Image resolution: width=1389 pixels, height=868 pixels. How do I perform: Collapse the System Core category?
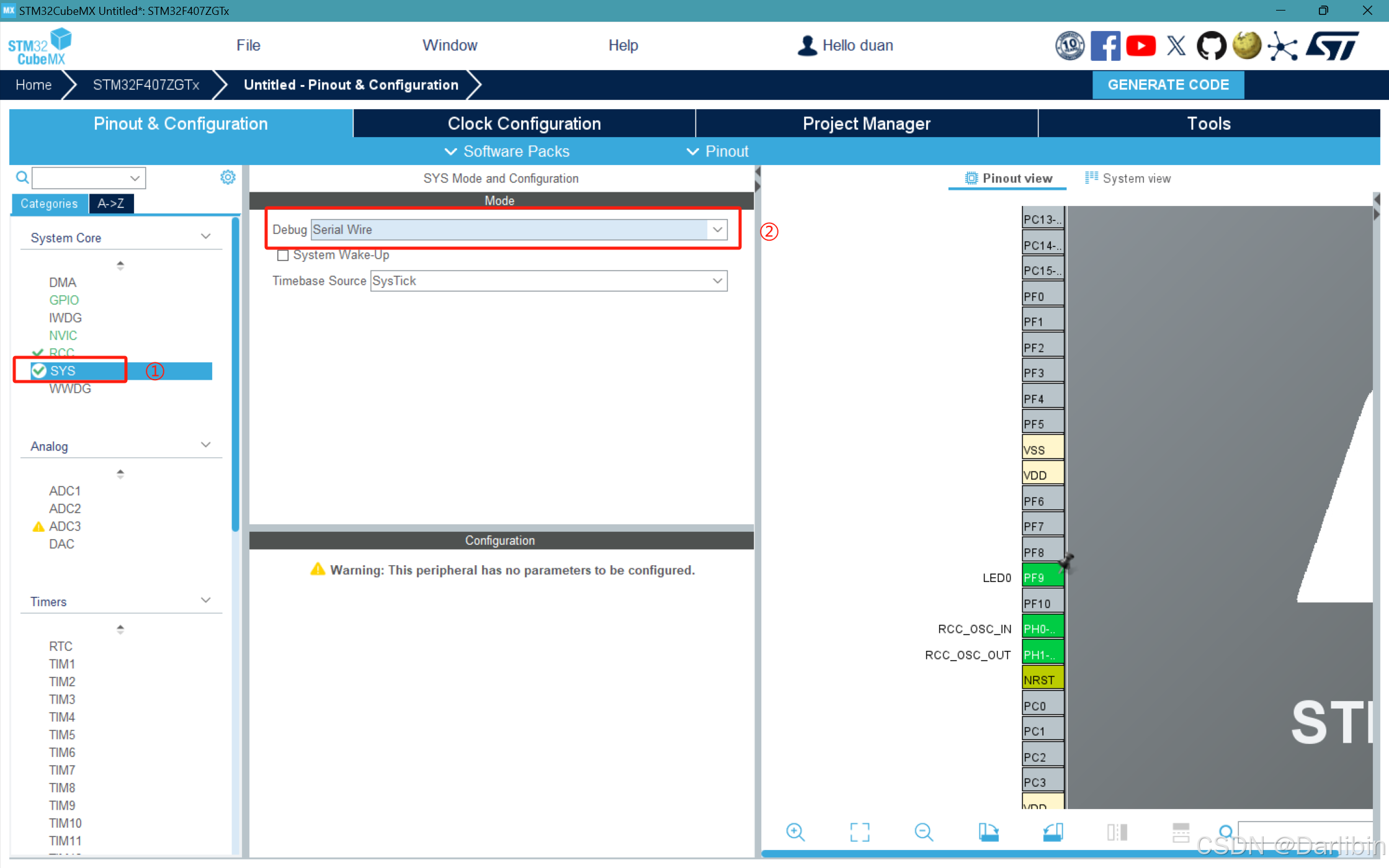click(x=205, y=237)
